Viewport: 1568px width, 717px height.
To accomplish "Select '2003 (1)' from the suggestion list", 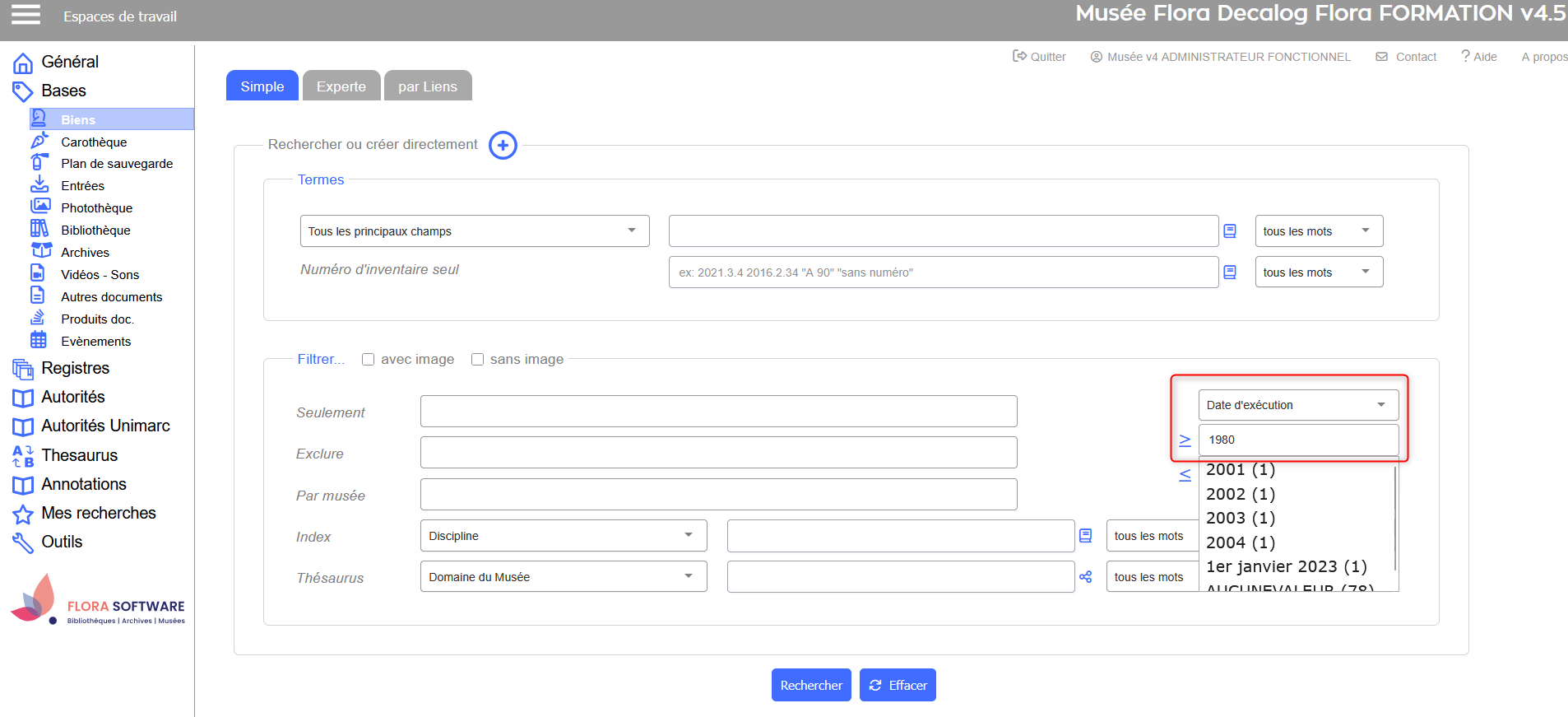I will [x=1240, y=519].
